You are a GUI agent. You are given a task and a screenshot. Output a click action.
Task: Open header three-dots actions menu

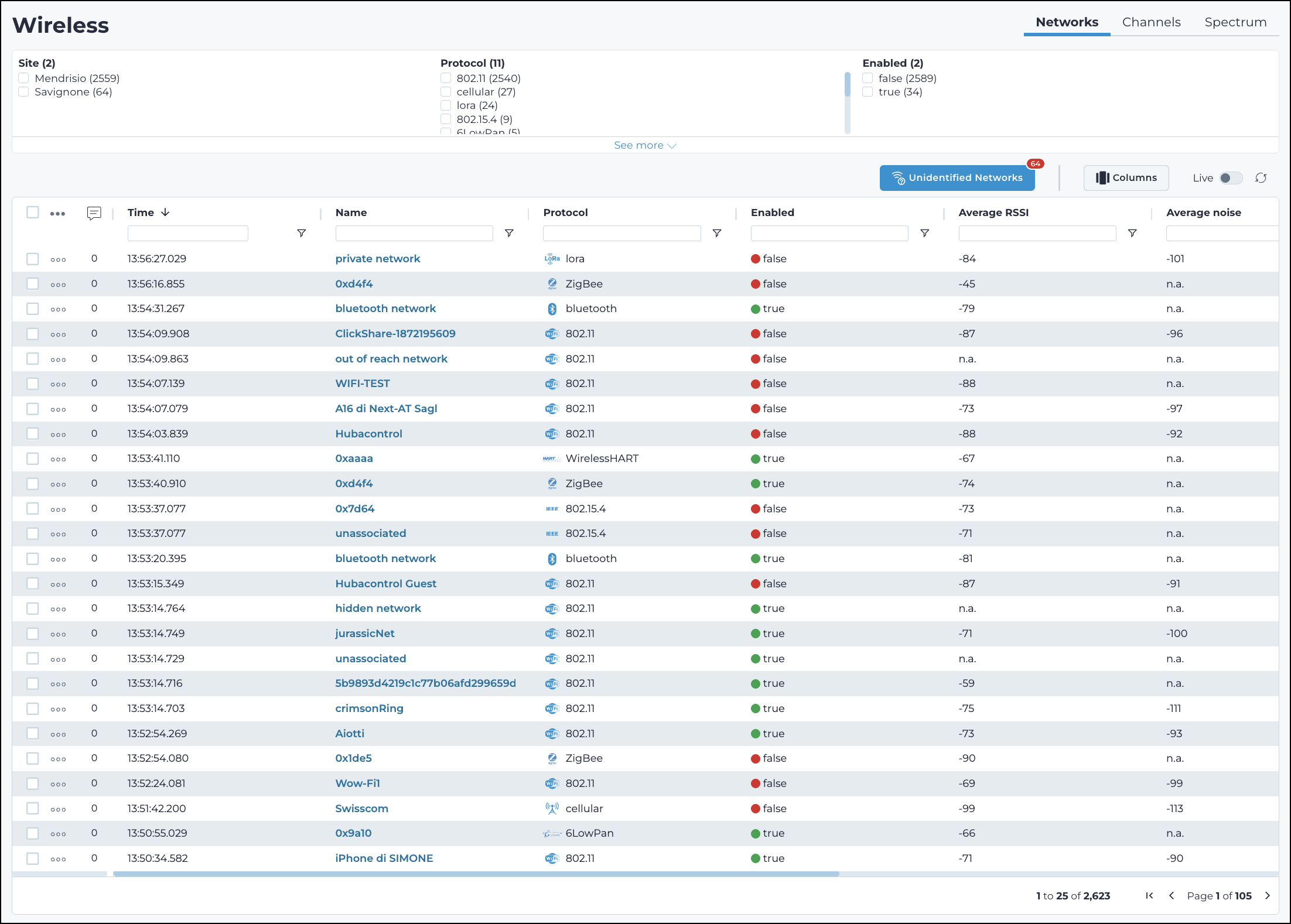[x=57, y=214]
